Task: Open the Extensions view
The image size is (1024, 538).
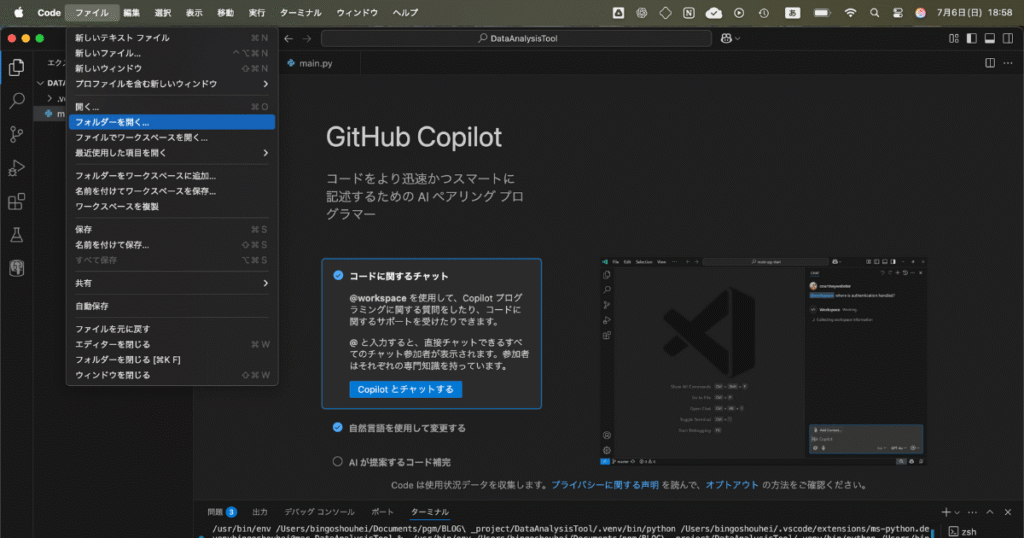Action: tap(16, 201)
